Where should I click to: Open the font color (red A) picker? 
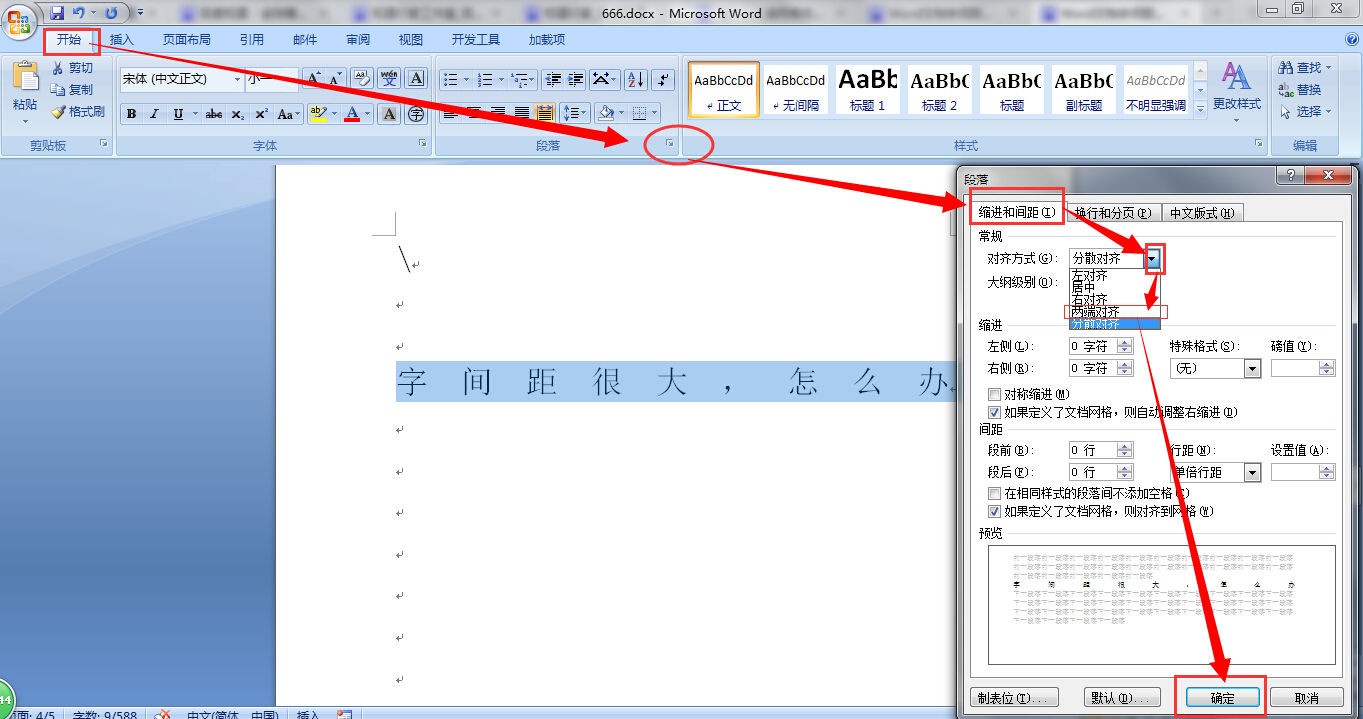pos(367,114)
